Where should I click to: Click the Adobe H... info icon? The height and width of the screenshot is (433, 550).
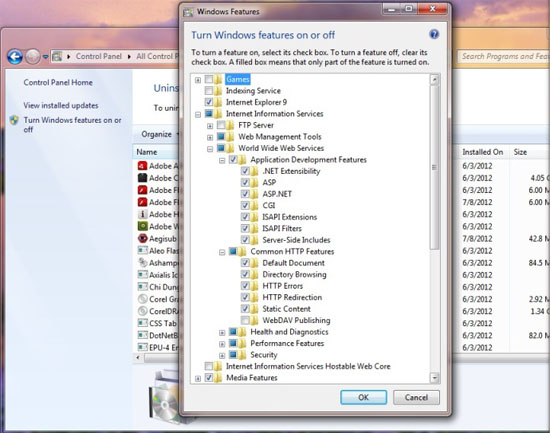point(142,214)
